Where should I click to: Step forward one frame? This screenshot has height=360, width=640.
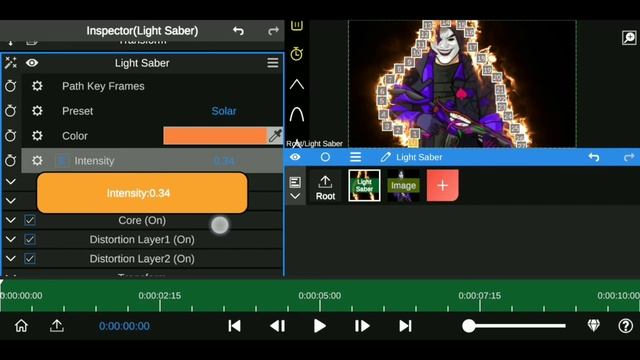[362, 326]
